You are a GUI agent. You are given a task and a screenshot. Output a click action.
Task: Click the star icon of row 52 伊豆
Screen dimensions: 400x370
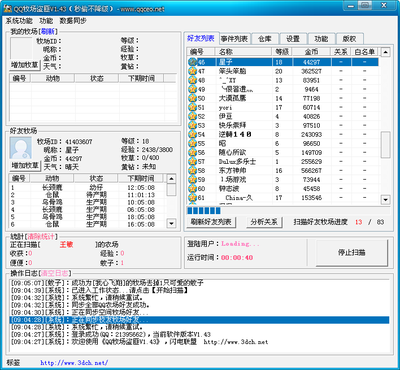click(x=192, y=116)
